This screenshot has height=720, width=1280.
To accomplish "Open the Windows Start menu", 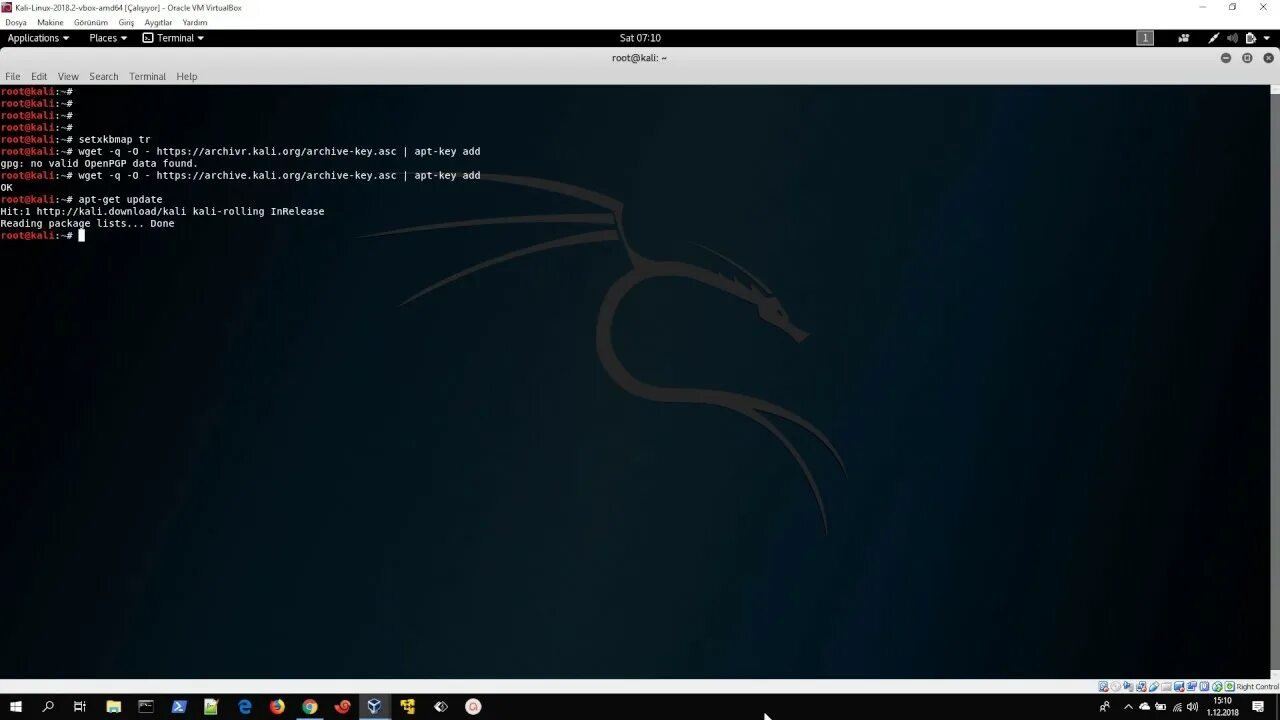I will pyautogui.click(x=16, y=706).
